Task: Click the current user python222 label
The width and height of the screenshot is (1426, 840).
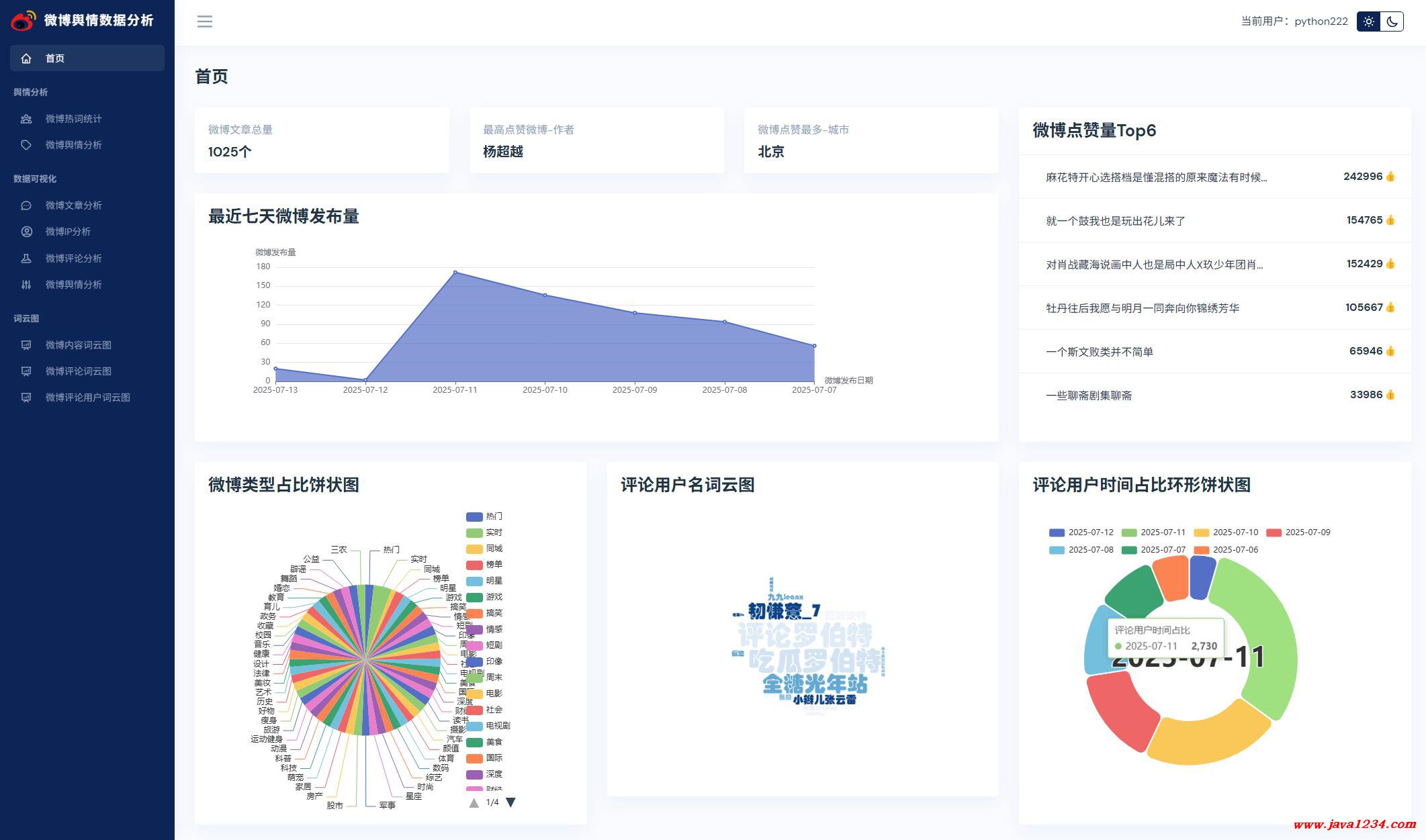Action: point(1321,21)
